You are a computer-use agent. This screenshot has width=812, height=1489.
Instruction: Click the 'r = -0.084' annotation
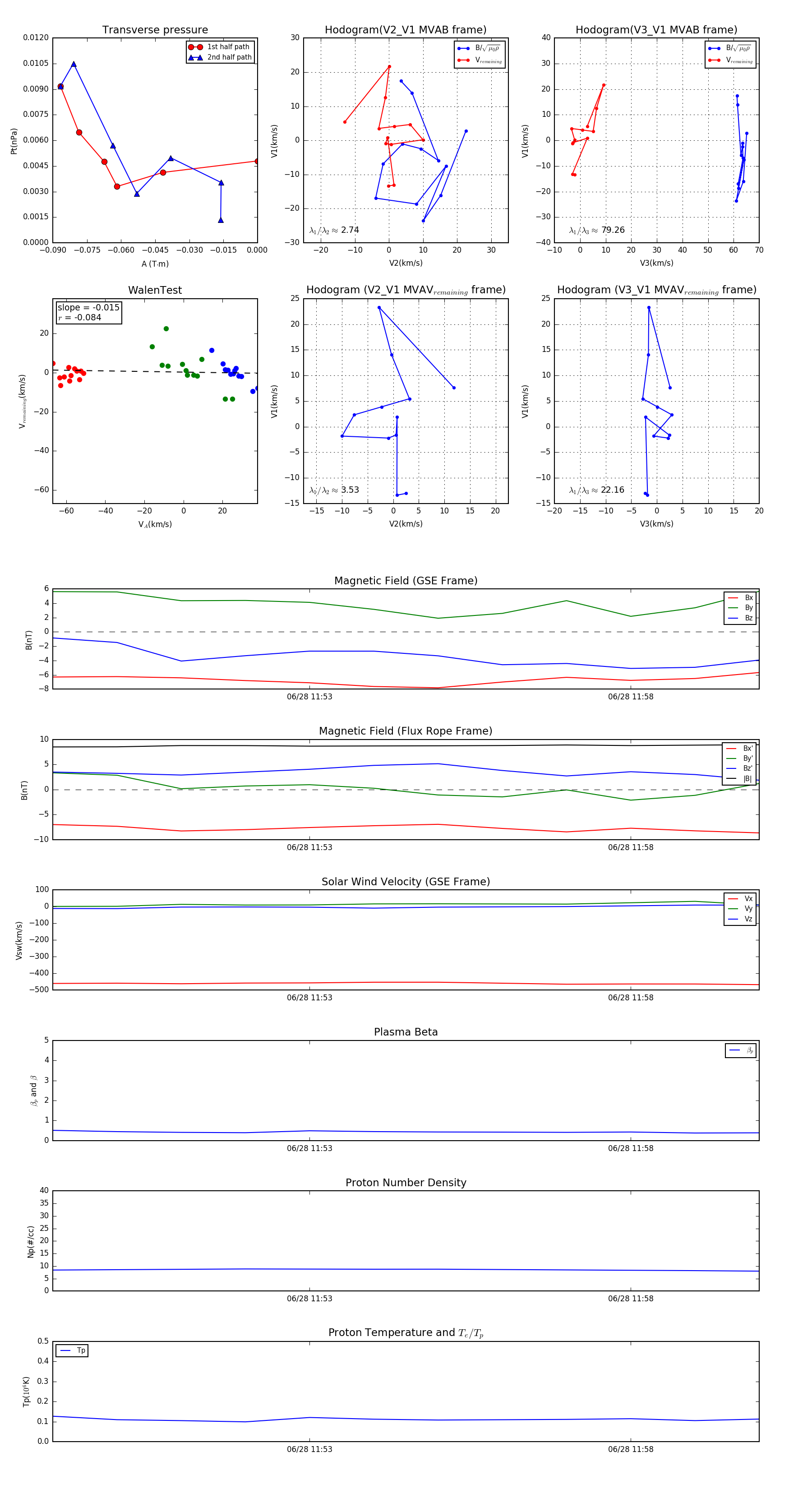pyautogui.click(x=80, y=317)
